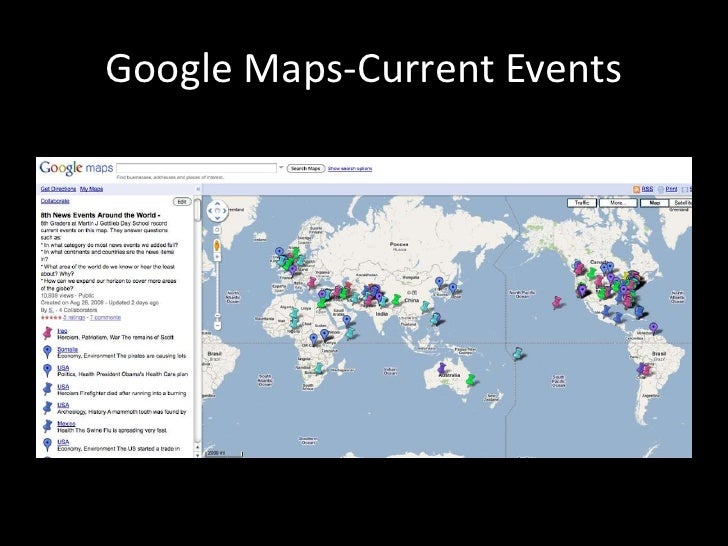The width and height of the screenshot is (728, 546).
Task: Click the Mexico place link
Action: 66,423
